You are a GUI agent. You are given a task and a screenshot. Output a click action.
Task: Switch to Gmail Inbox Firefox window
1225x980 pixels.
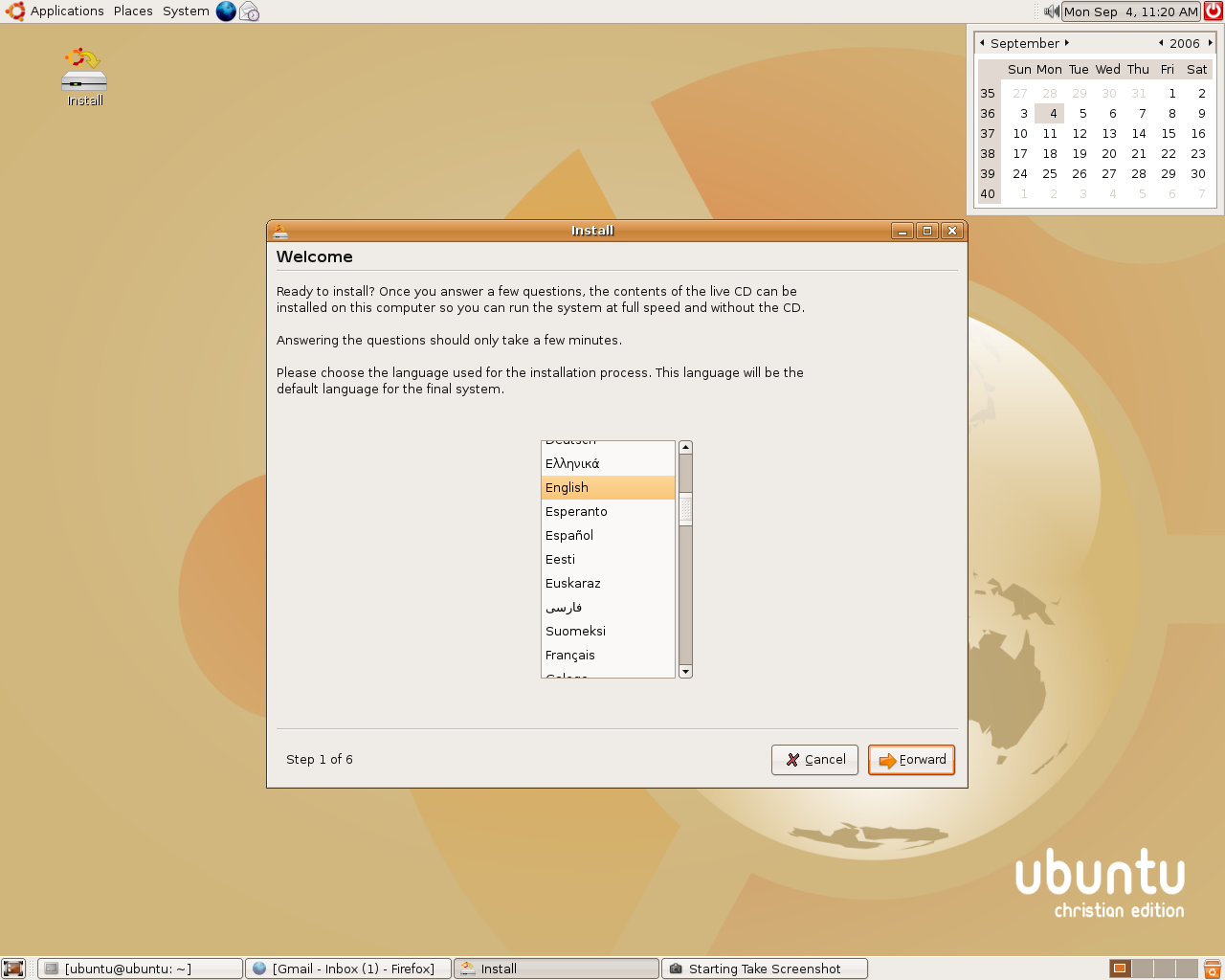click(x=348, y=969)
